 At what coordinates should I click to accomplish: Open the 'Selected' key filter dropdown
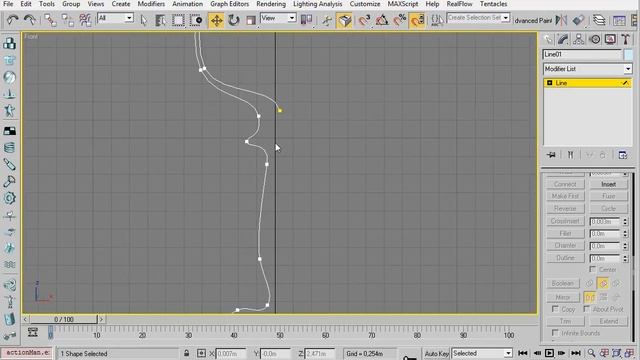click(x=508, y=353)
